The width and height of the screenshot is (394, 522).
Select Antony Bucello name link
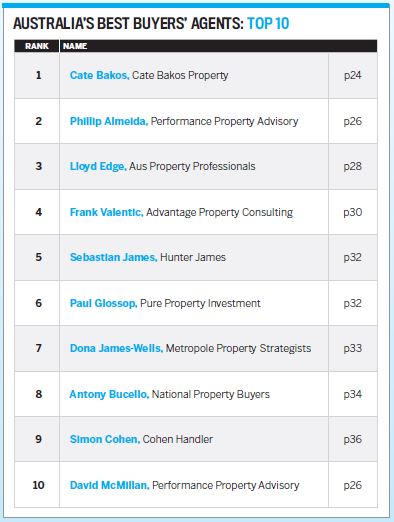tap(109, 394)
